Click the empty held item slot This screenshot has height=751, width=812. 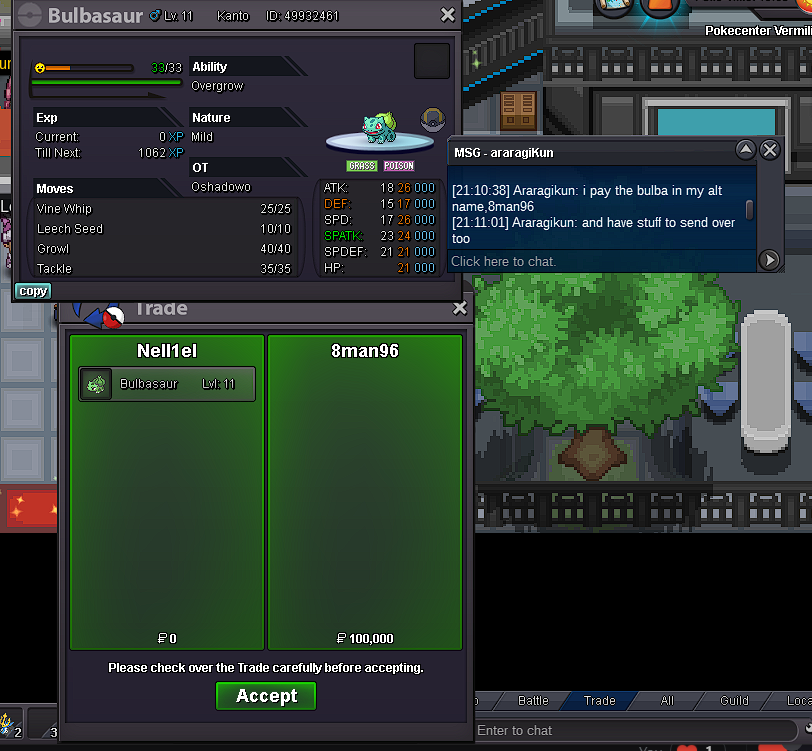tap(431, 61)
